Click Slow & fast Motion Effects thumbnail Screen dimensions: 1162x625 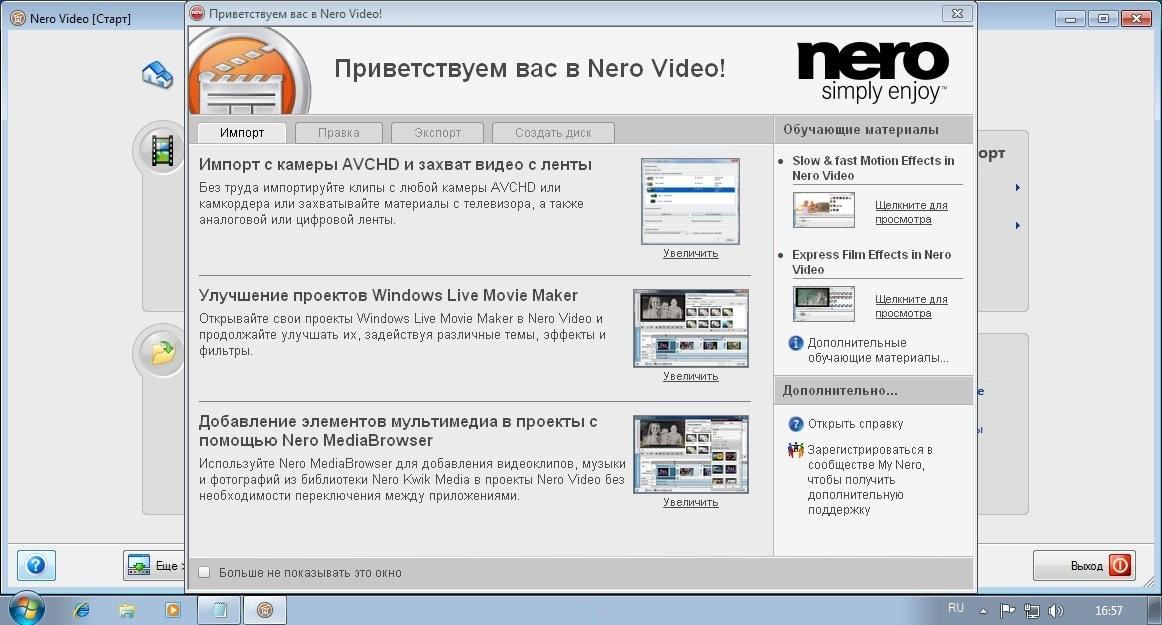[824, 210]
